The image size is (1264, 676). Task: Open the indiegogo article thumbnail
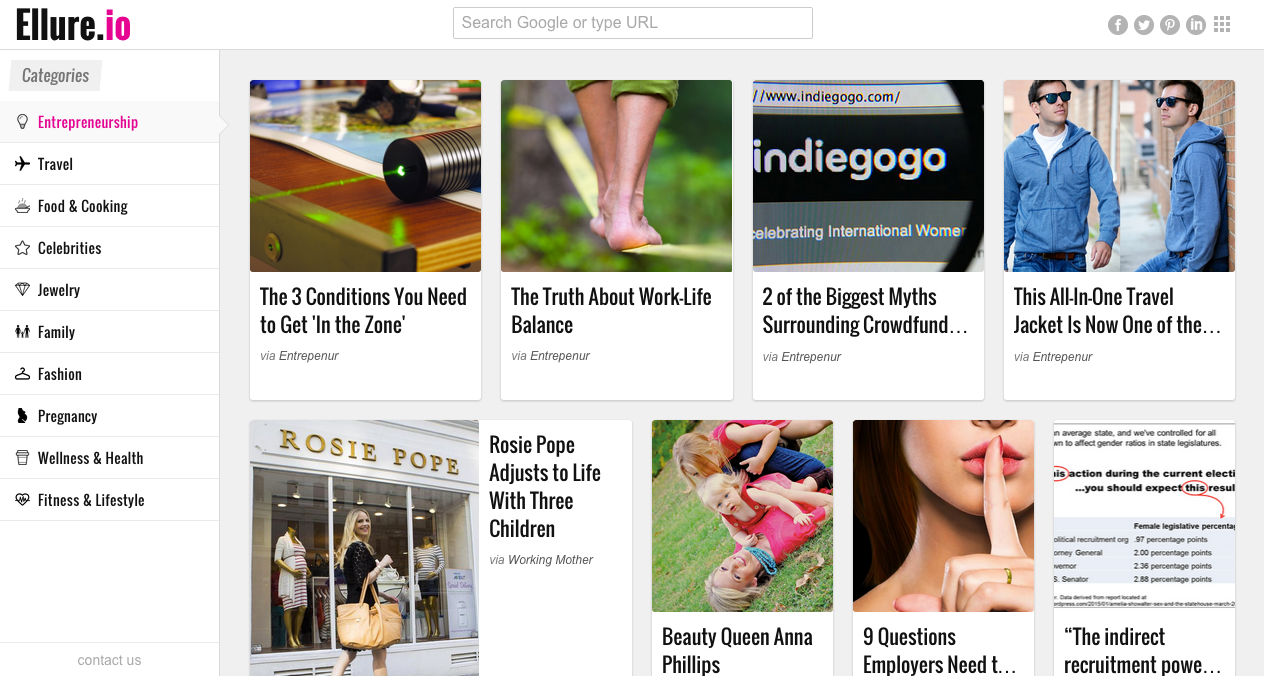pos(868,176)
